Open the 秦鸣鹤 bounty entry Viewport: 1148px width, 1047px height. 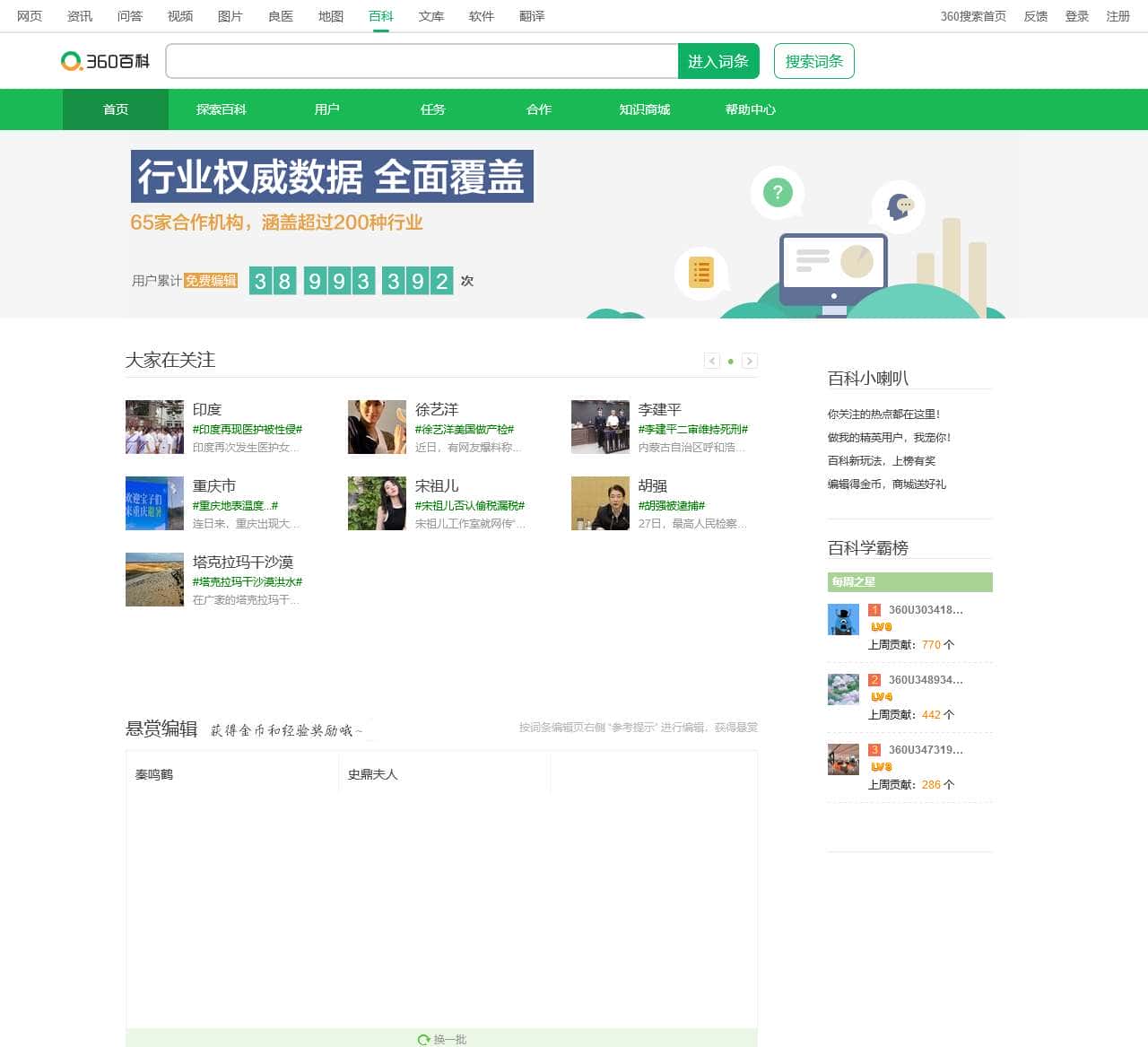pyautogui.click(x=154, y=774)
